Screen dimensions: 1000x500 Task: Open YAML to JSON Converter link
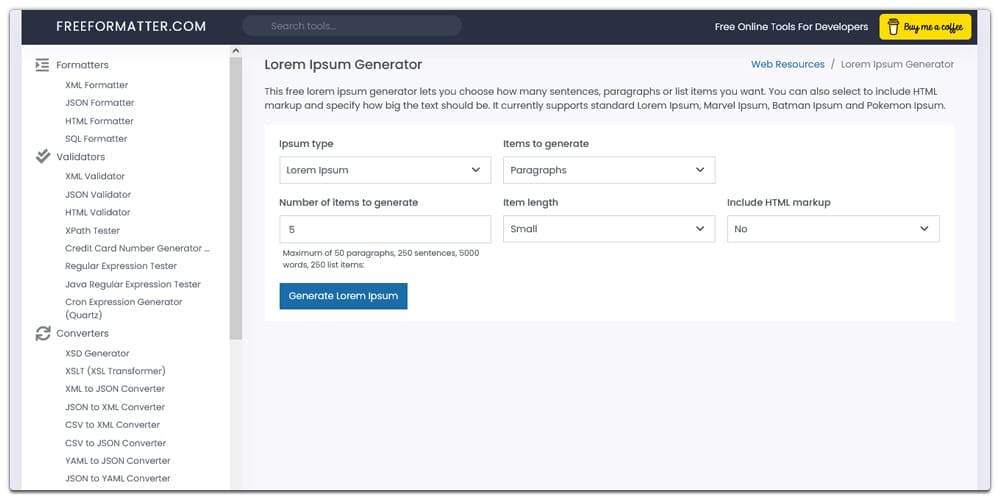click(118, 460)
